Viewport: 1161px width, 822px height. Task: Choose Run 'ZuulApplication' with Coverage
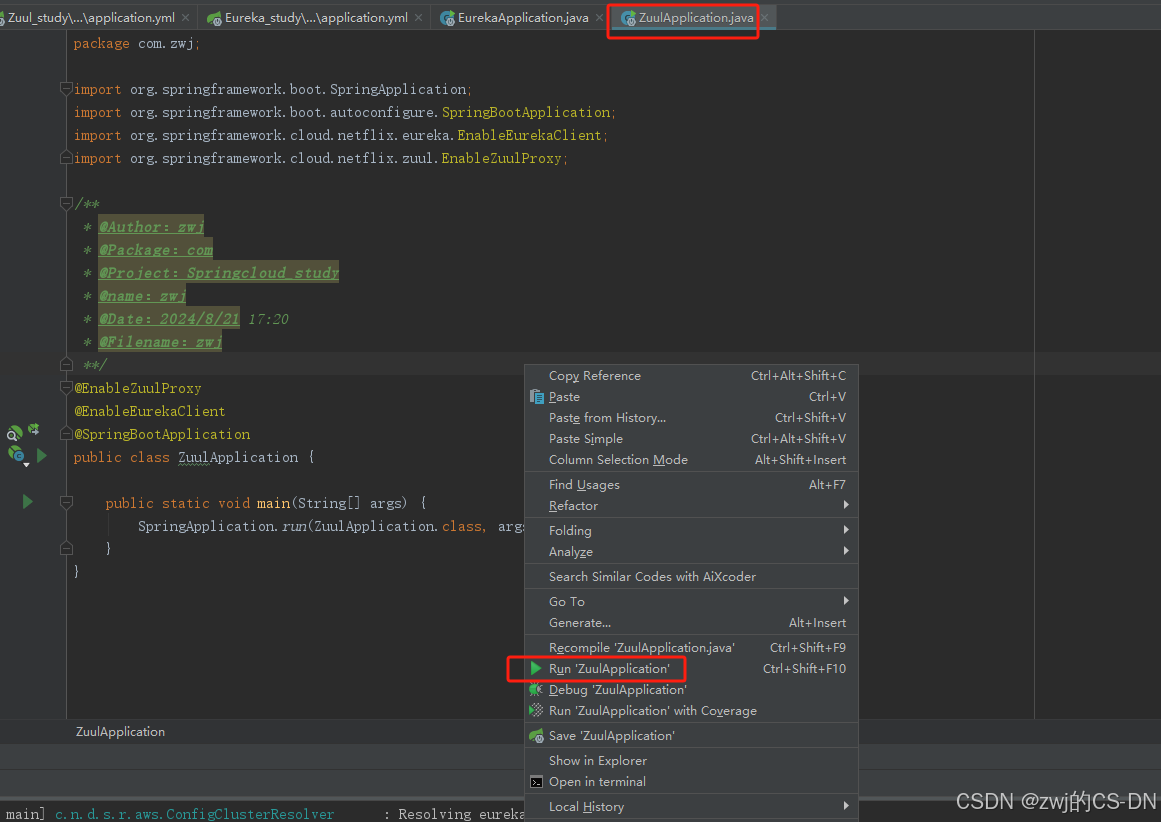click(692, 711)
